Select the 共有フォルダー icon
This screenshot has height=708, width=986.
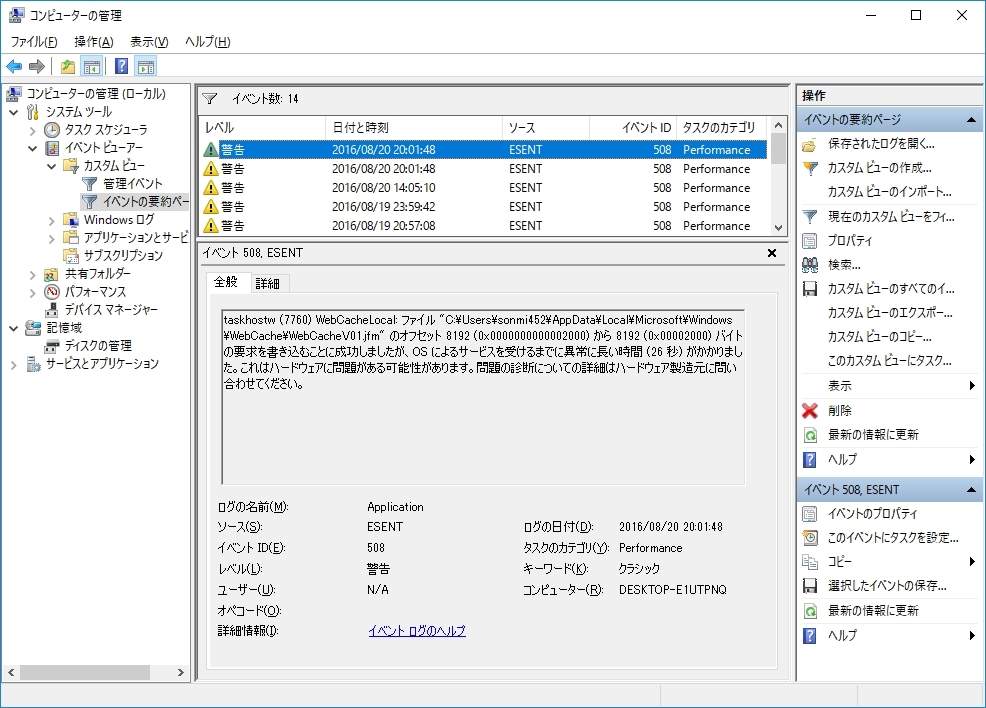(52, 274)
